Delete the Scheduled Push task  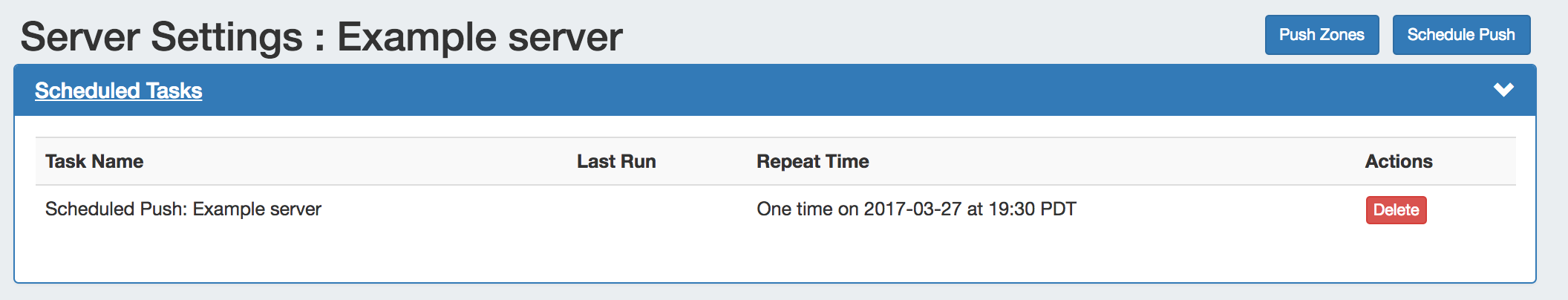pyautogui.click(x=1396, y=210)
